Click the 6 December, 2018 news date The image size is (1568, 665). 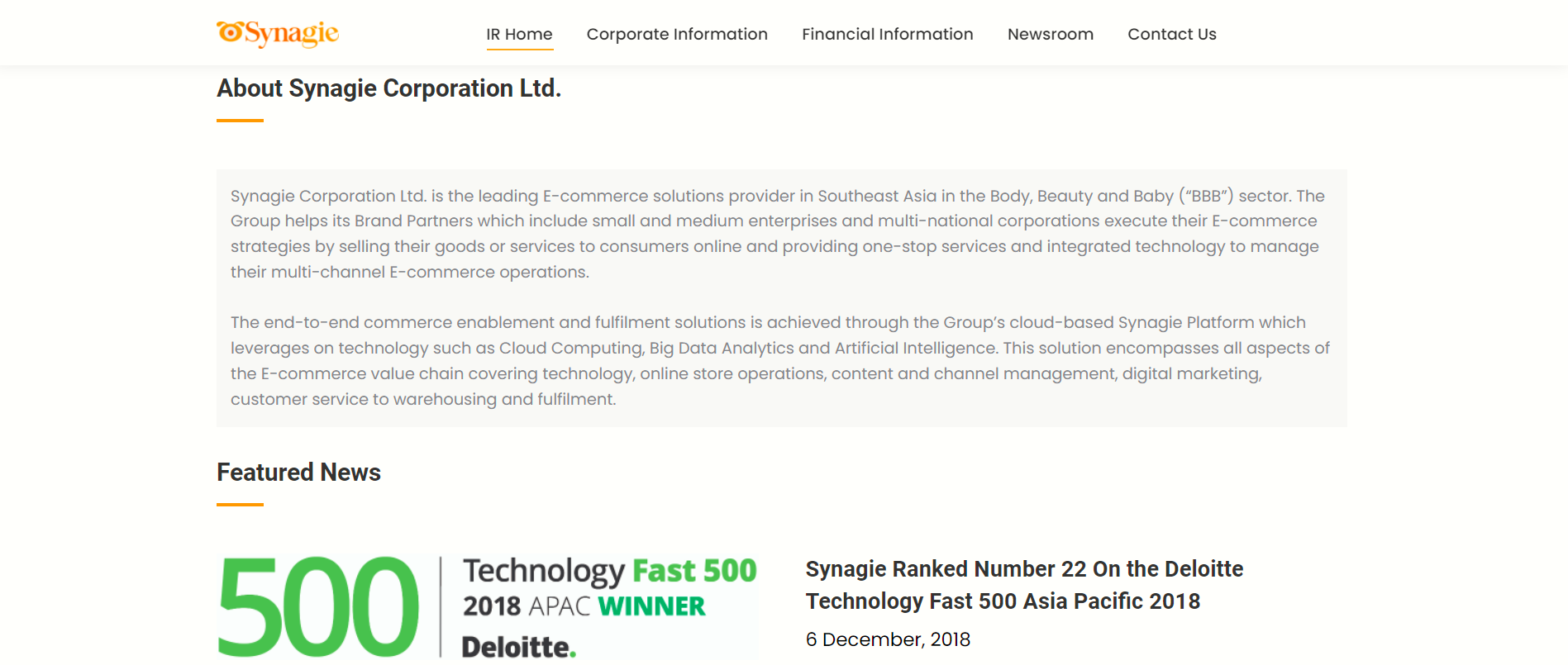pos(888,639)
